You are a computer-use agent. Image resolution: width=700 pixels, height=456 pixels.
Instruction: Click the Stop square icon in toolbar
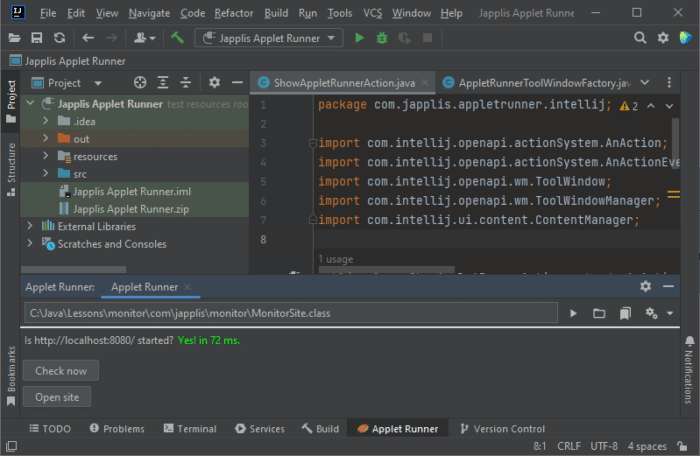pyautogui.click(x=427, y=38)
